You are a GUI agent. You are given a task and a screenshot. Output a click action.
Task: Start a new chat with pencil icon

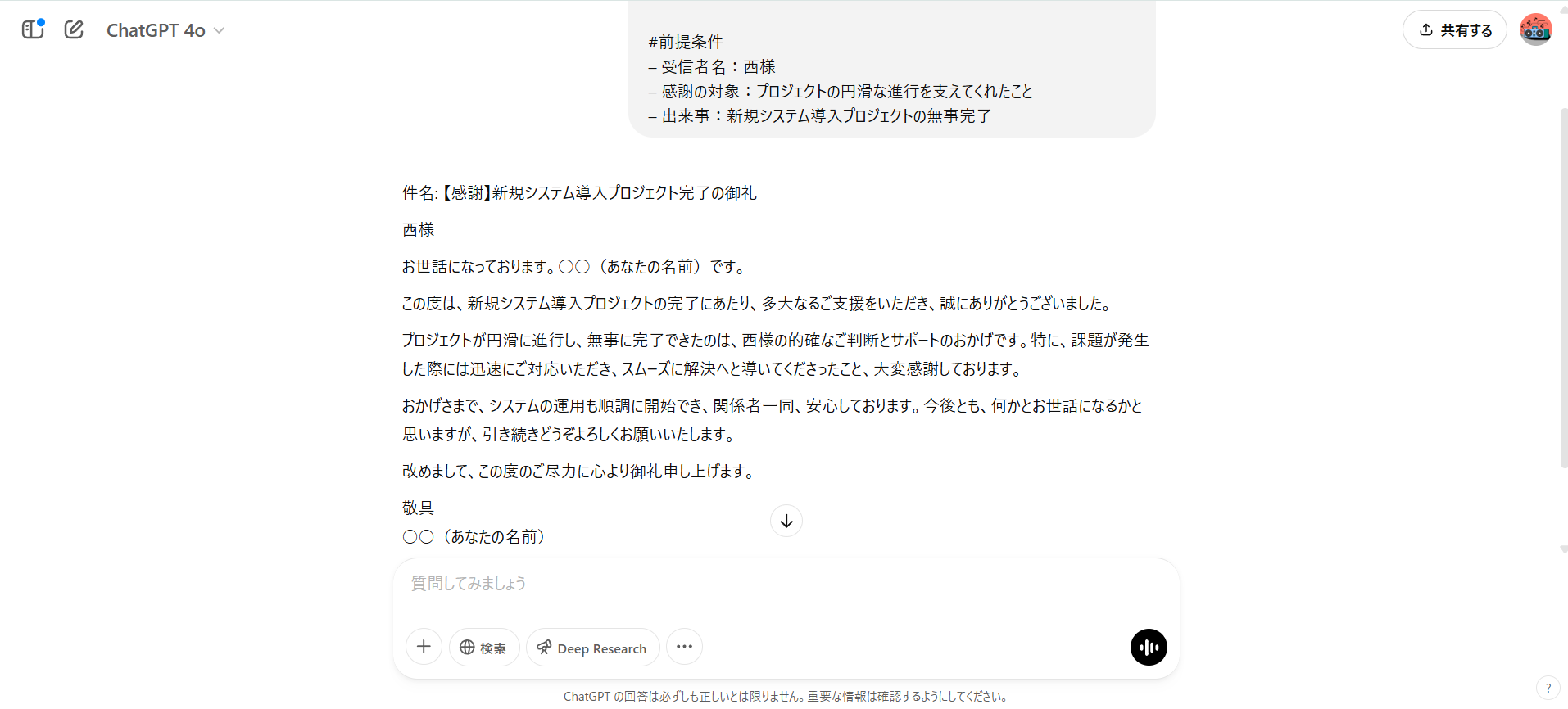point(74,29)
